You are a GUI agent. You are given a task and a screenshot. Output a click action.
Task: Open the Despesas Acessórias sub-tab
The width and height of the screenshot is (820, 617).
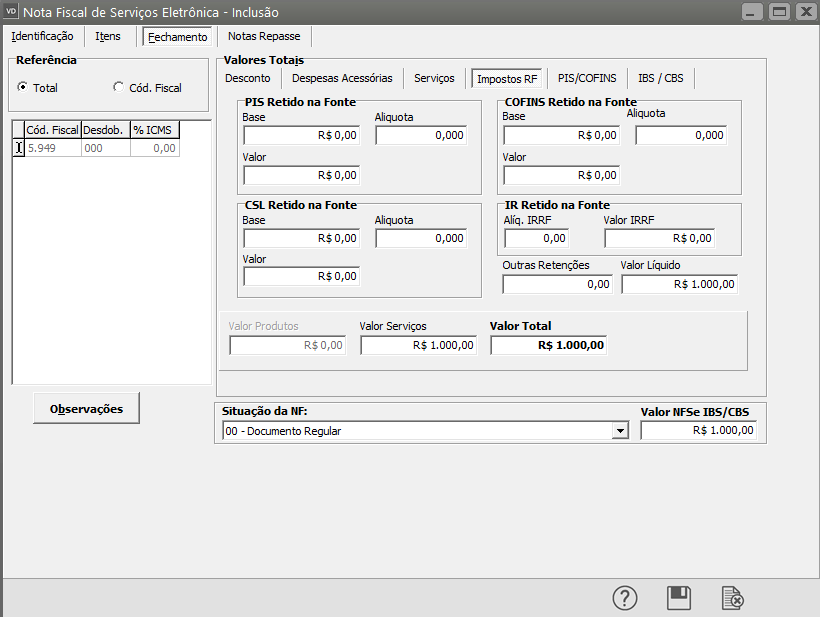pos(342,78)
